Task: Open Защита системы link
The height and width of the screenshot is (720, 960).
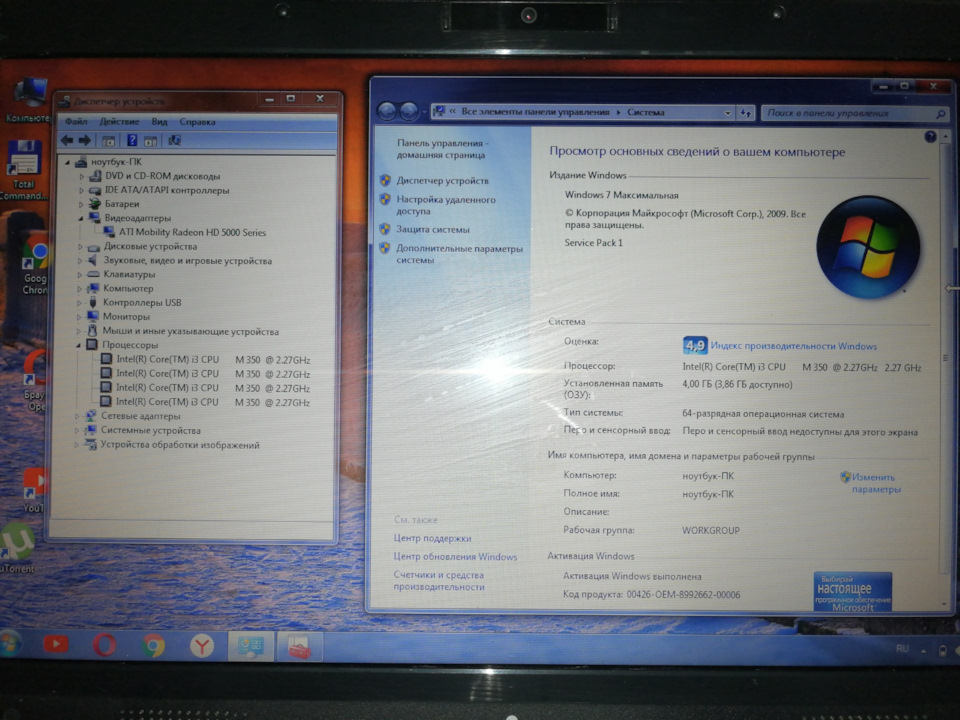Action: [x=433, y=230]
